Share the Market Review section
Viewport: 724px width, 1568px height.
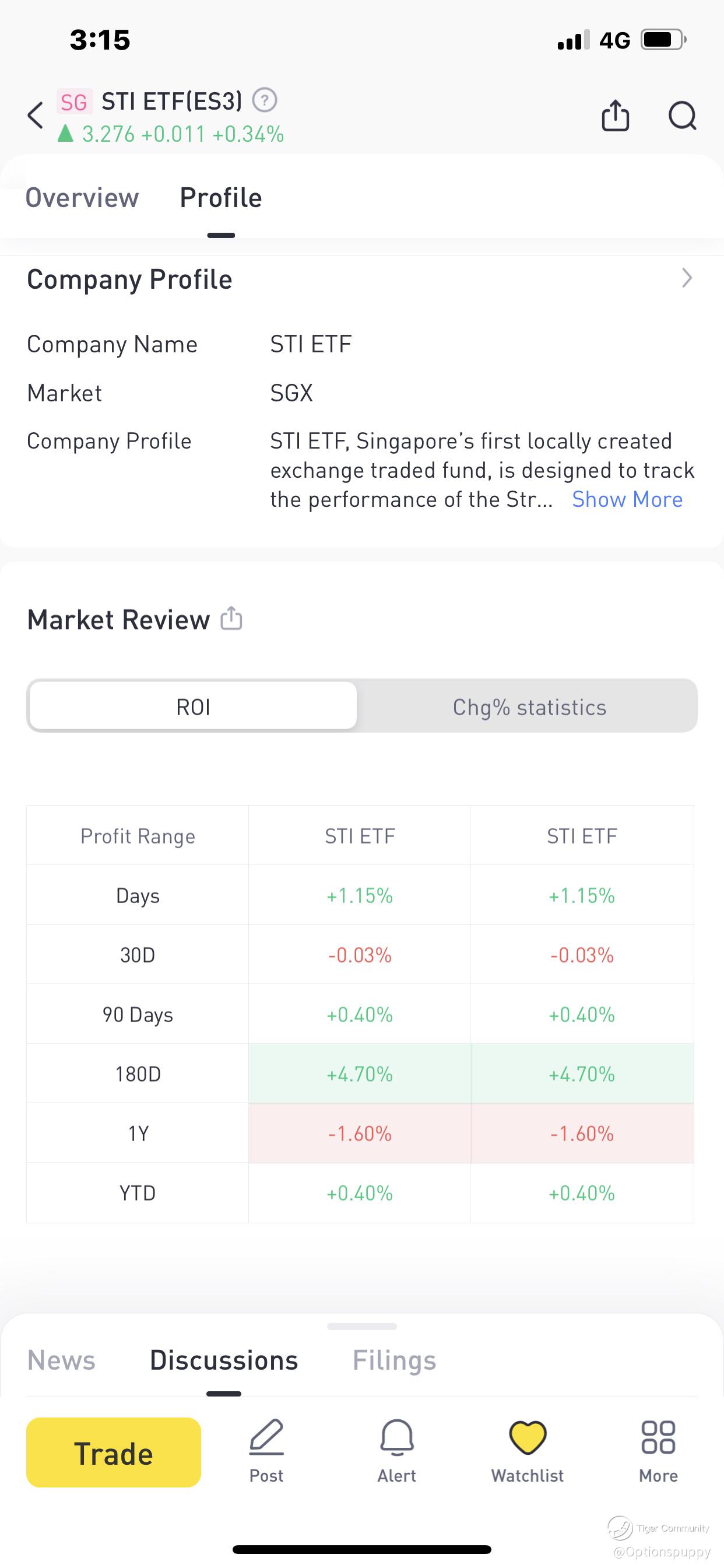point(231,618)
